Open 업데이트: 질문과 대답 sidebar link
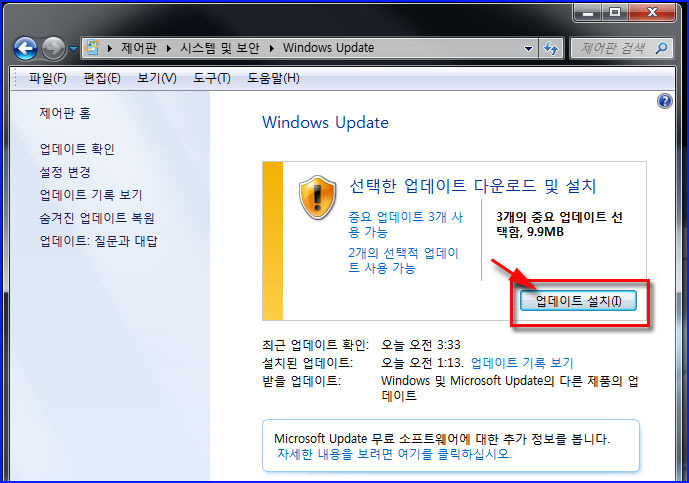Image resolution: width=689 pixels, height=483 pixels. [98, 241]
